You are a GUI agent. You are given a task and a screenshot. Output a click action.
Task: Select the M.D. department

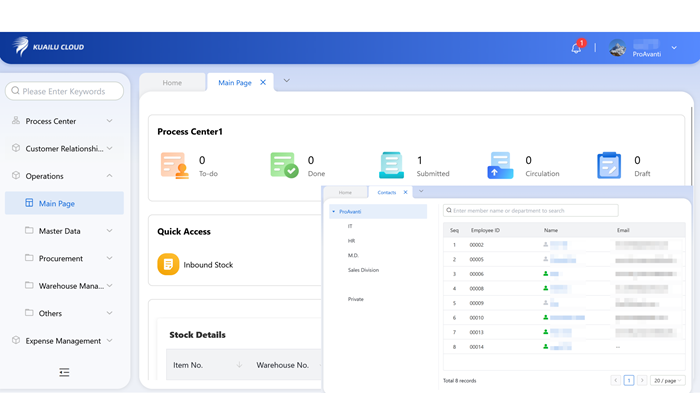pos(353,255)
